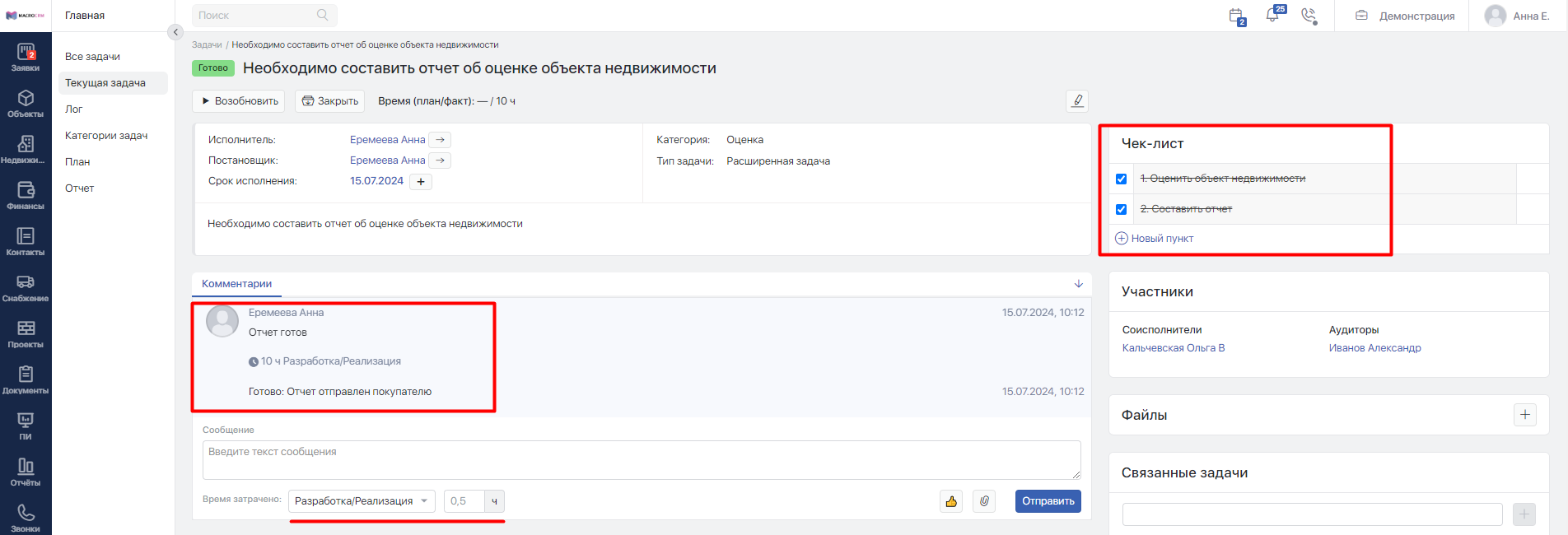Open the calendar icon in header

tap(1236, 16)
